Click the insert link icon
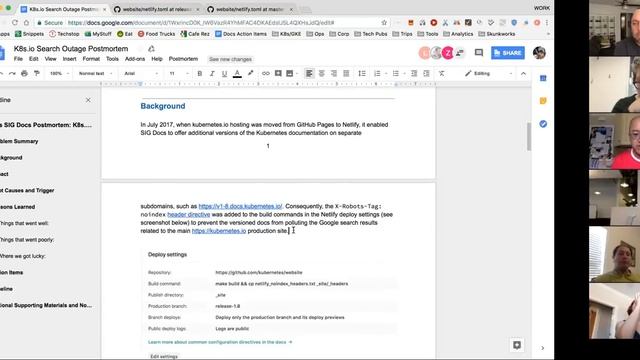This screenshot has width=640, height=360. click(x=266, y=73)
